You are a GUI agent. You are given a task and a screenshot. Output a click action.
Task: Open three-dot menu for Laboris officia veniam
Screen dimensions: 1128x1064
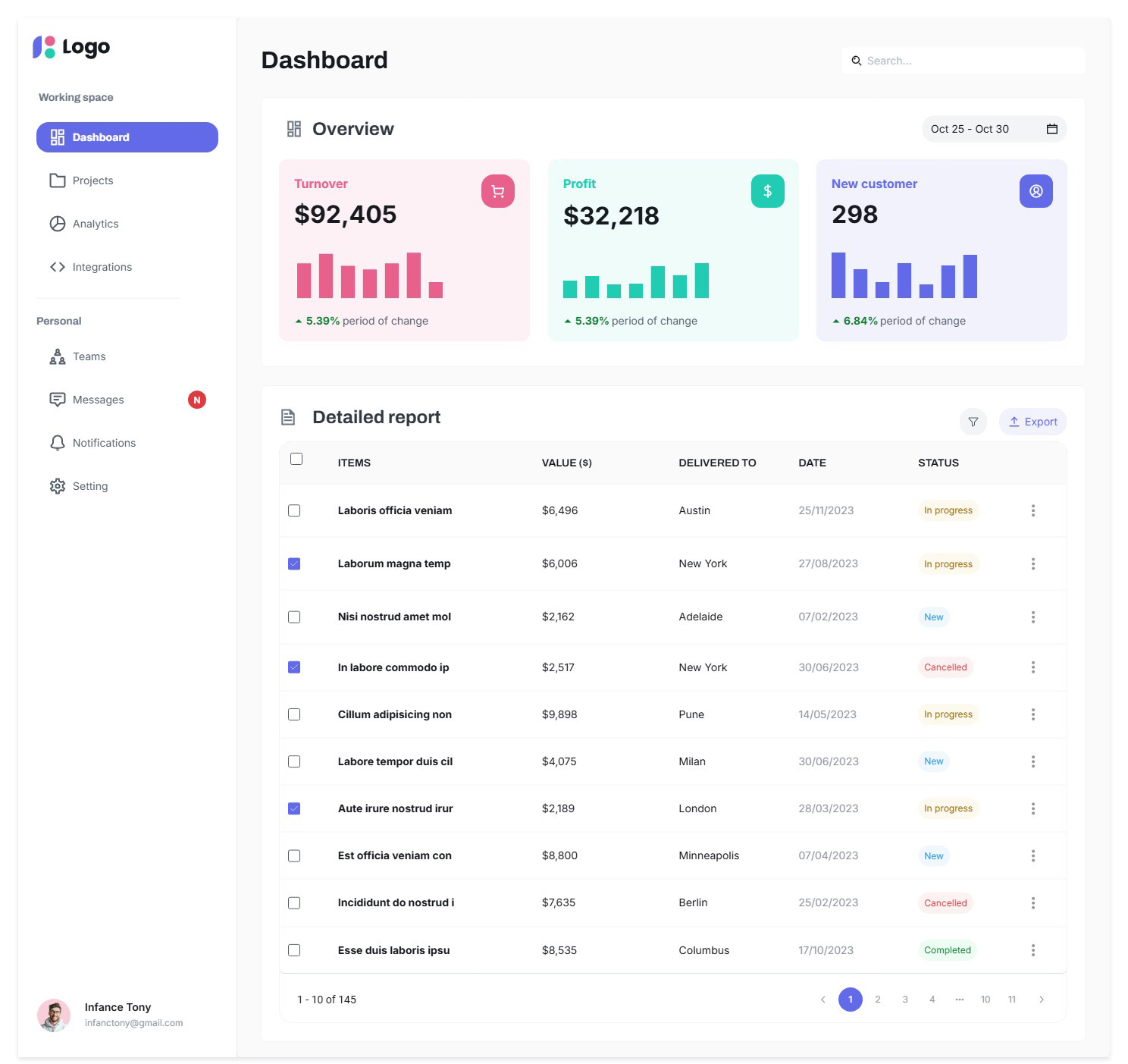tap(1032, 510)
